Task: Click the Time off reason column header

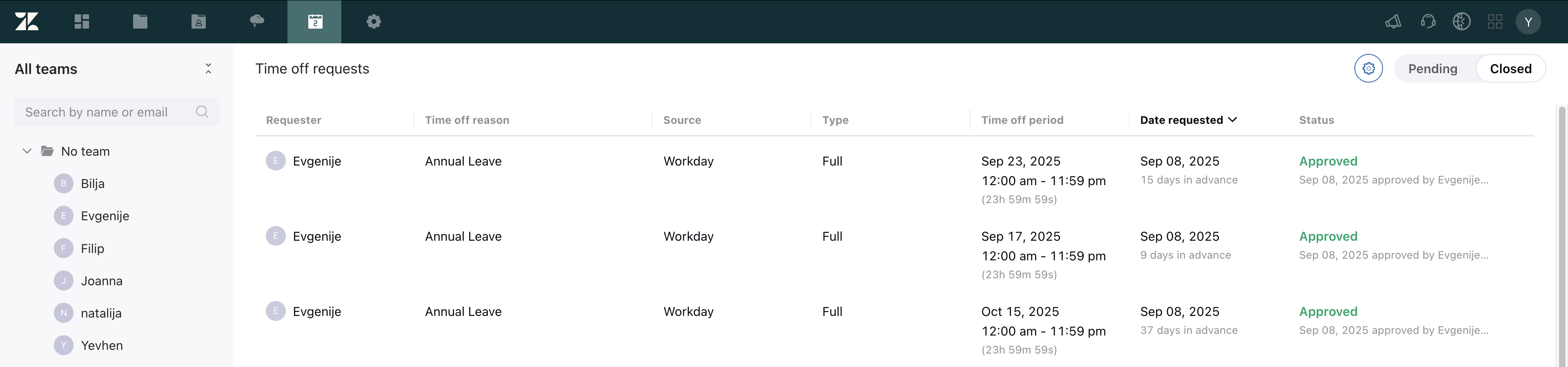Action: coord(467,120)
